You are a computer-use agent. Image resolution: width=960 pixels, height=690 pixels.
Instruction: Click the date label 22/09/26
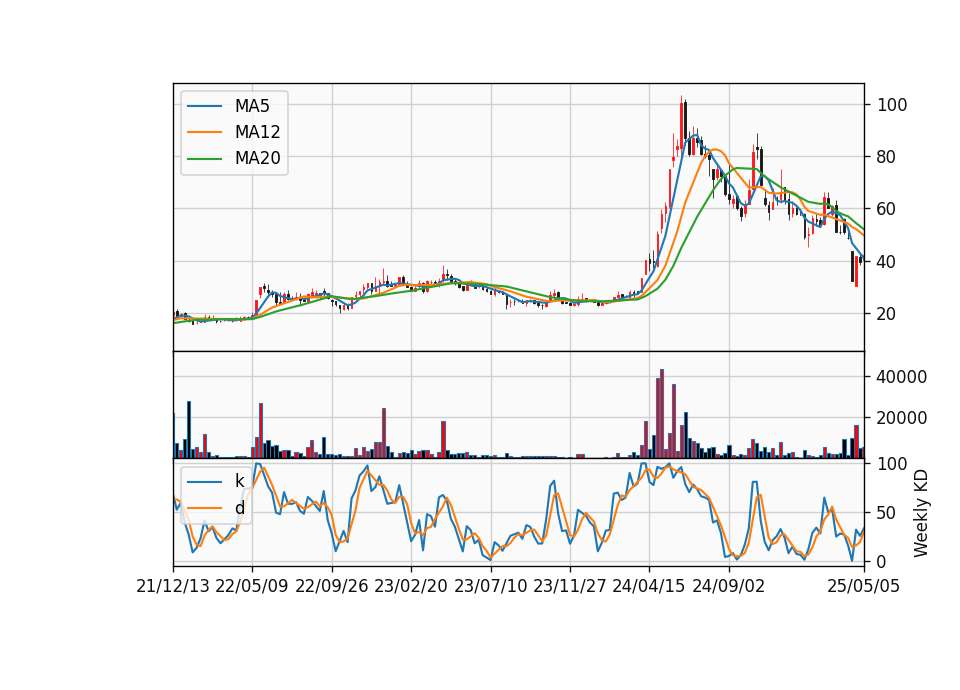click(332, 586)
